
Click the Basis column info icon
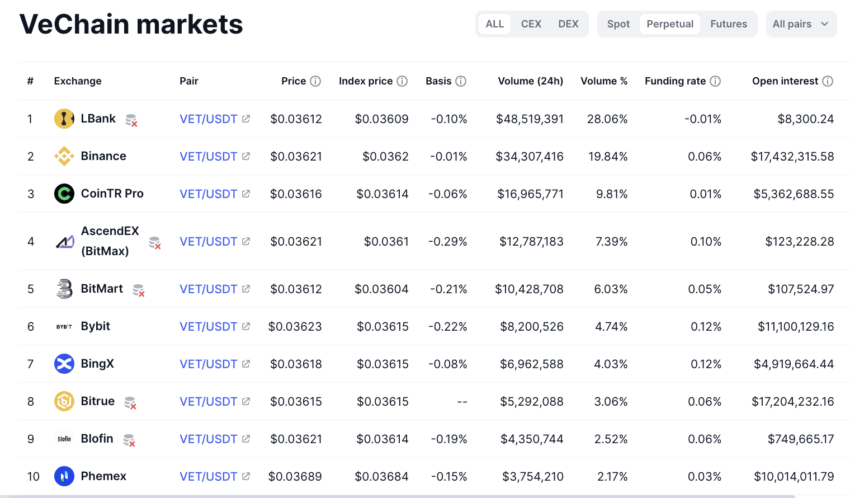click(x=460, y=81)
